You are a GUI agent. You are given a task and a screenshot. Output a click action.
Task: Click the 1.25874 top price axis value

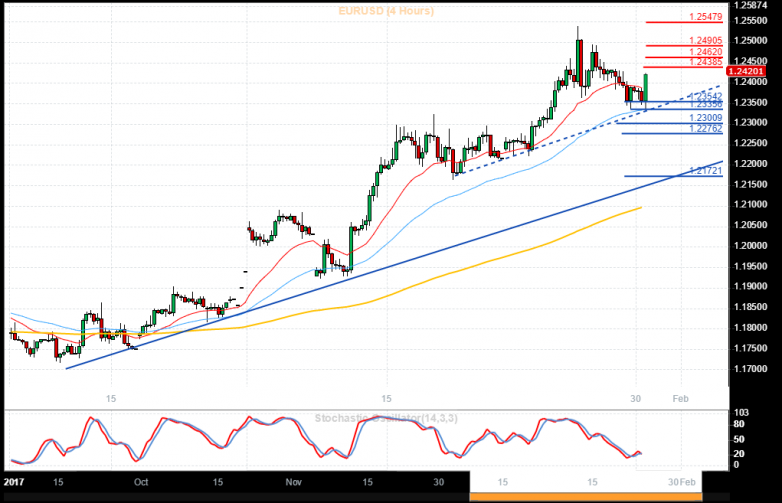pyautogui.click(x=751, y=5)
